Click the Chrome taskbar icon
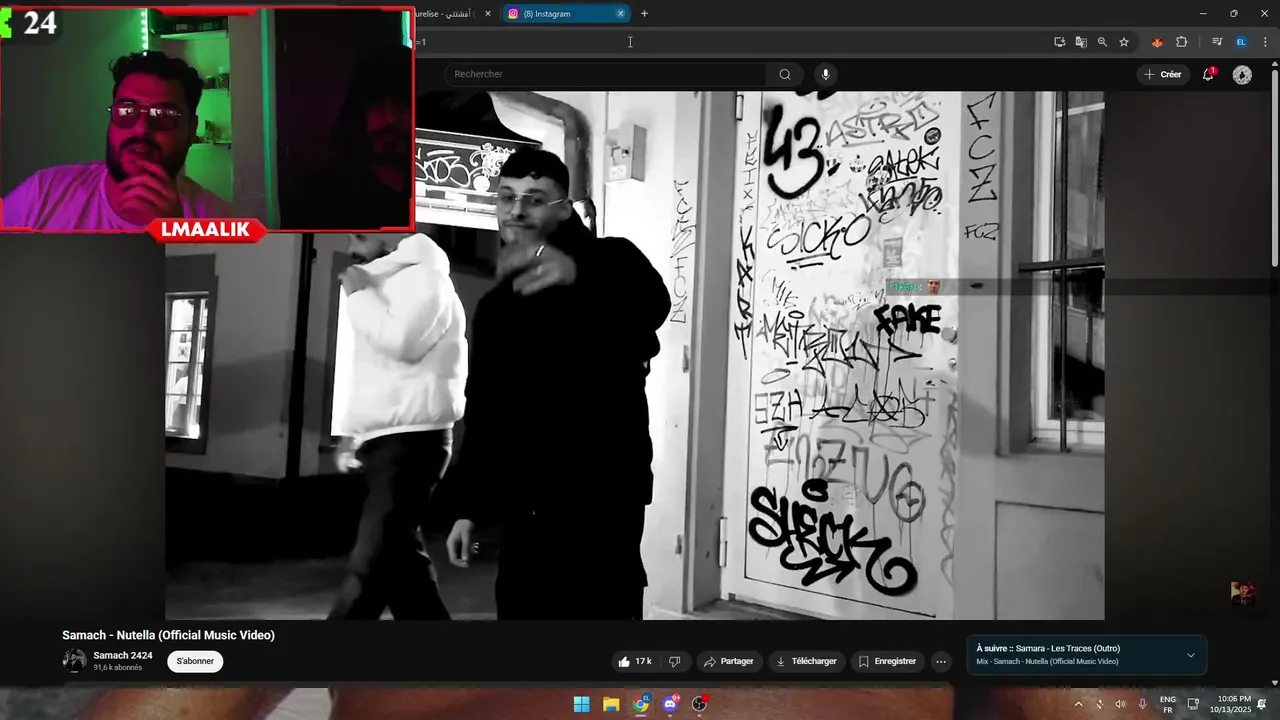The width and height of the screenshot is (1280, 720). (641, 704)
